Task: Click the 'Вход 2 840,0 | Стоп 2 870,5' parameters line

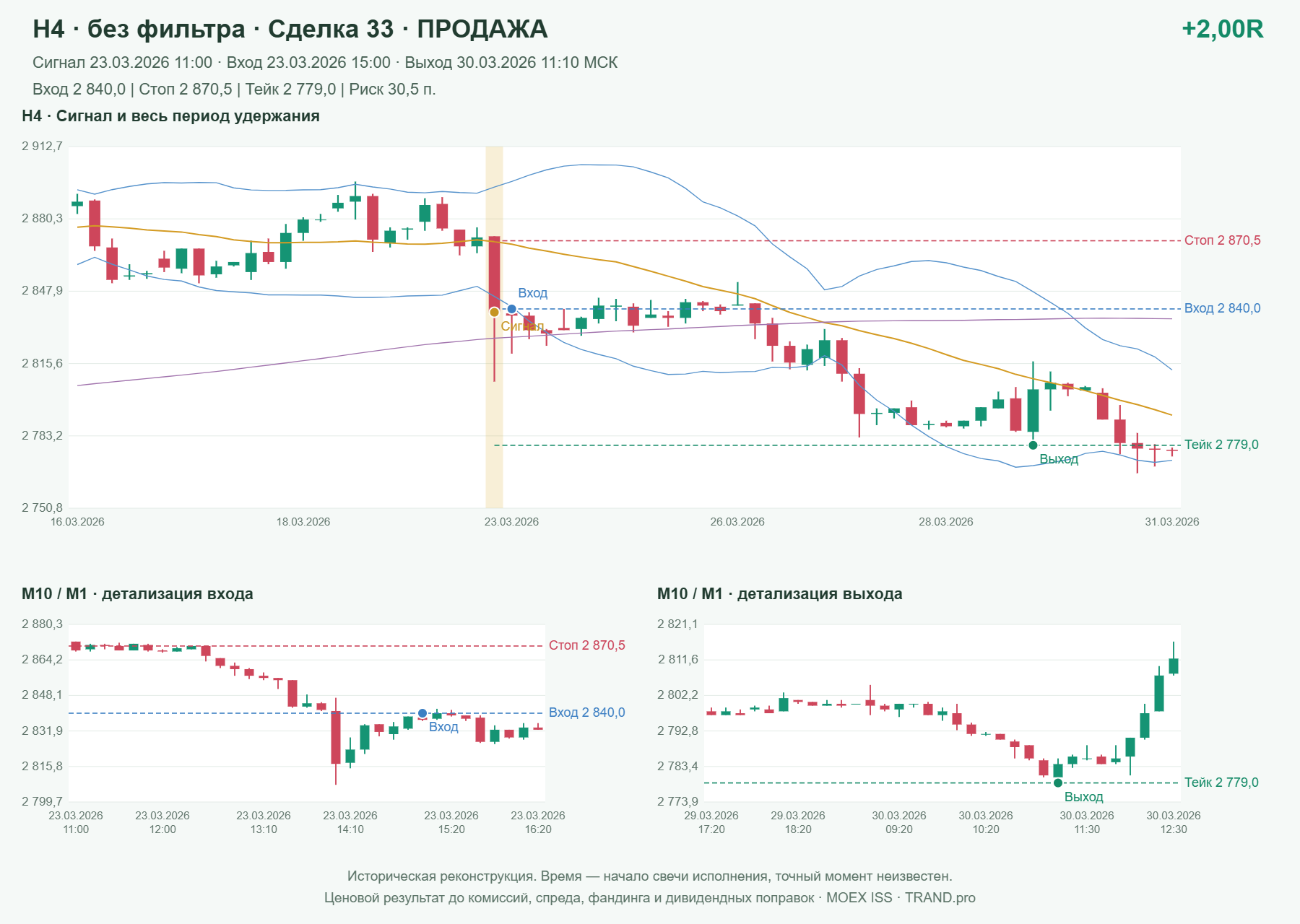Action: tap(234, 90)
